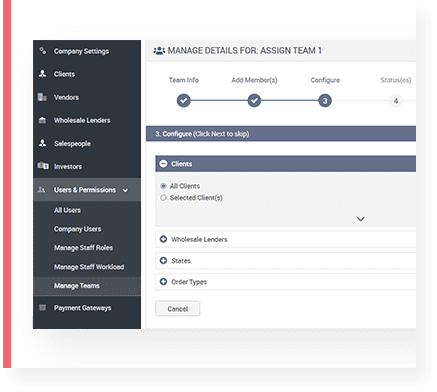Screen dimensions: 437x392
Task: Click the team icon beside Manage Details heading
Action: click(x=159, y=51)
